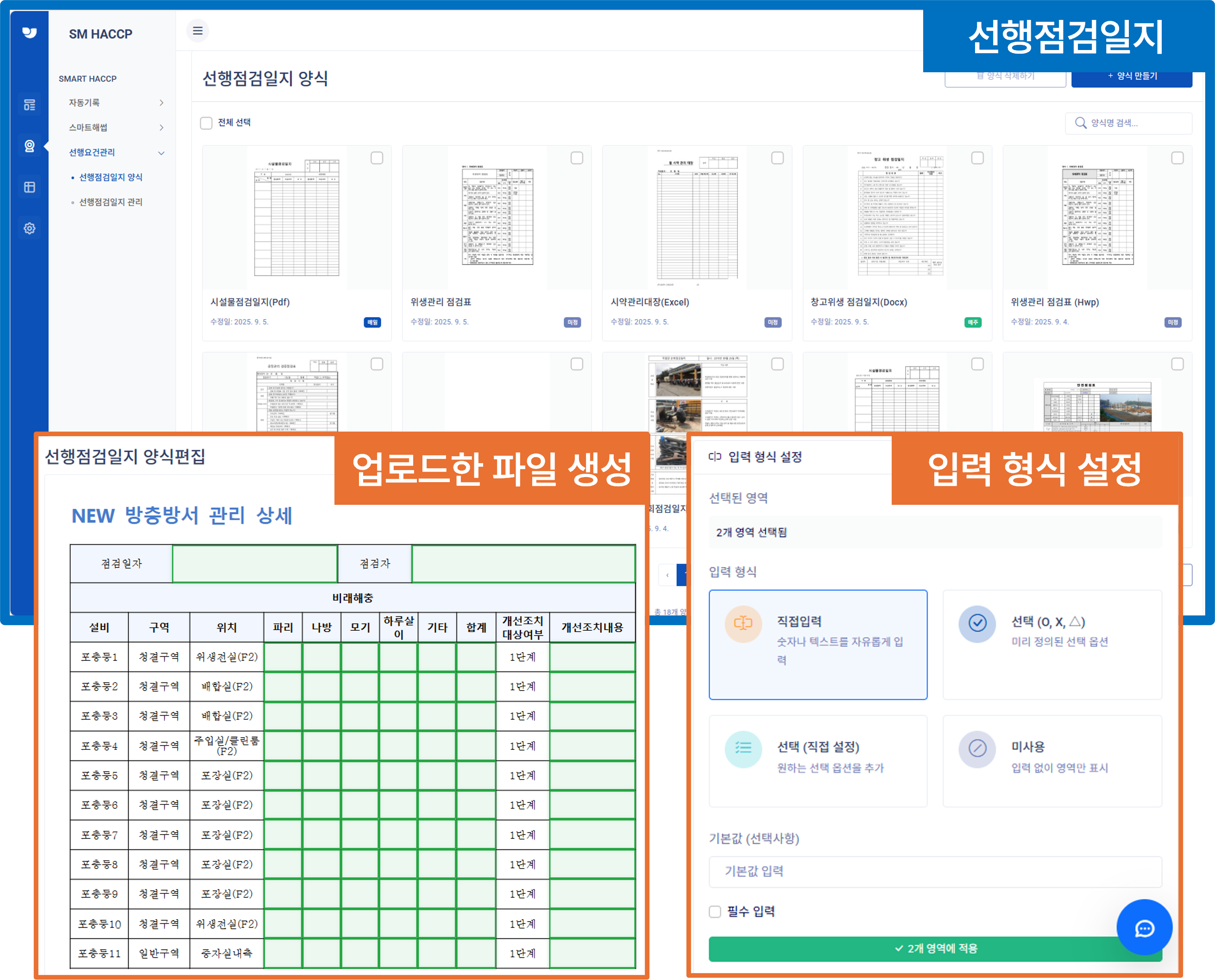Open the 시설물점검일지(Pdf) thumbnail
This screenshot has width=1215, height=980.
coord(296,218)
